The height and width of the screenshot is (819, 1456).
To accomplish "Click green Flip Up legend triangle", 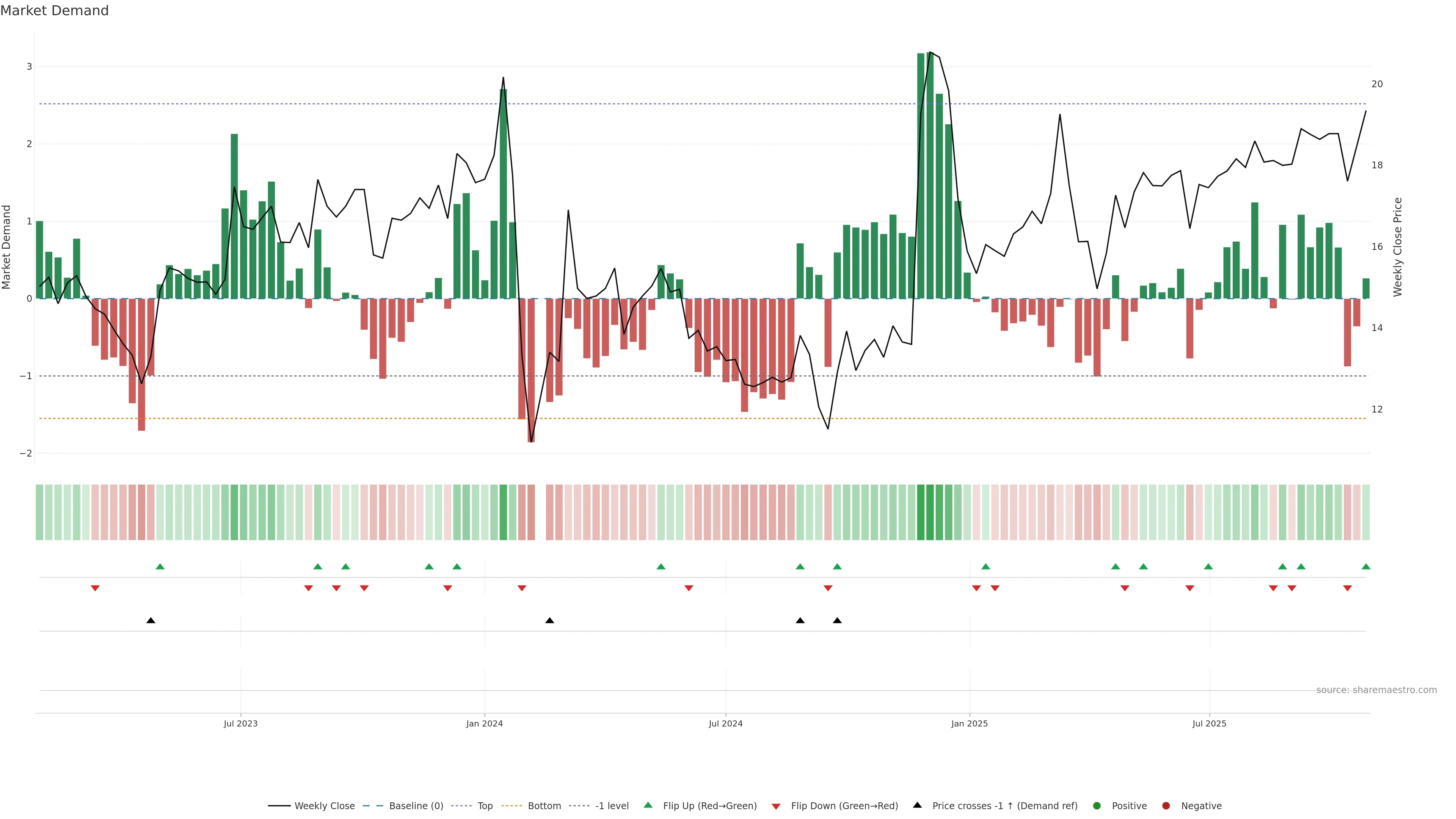I will [648, 805].
